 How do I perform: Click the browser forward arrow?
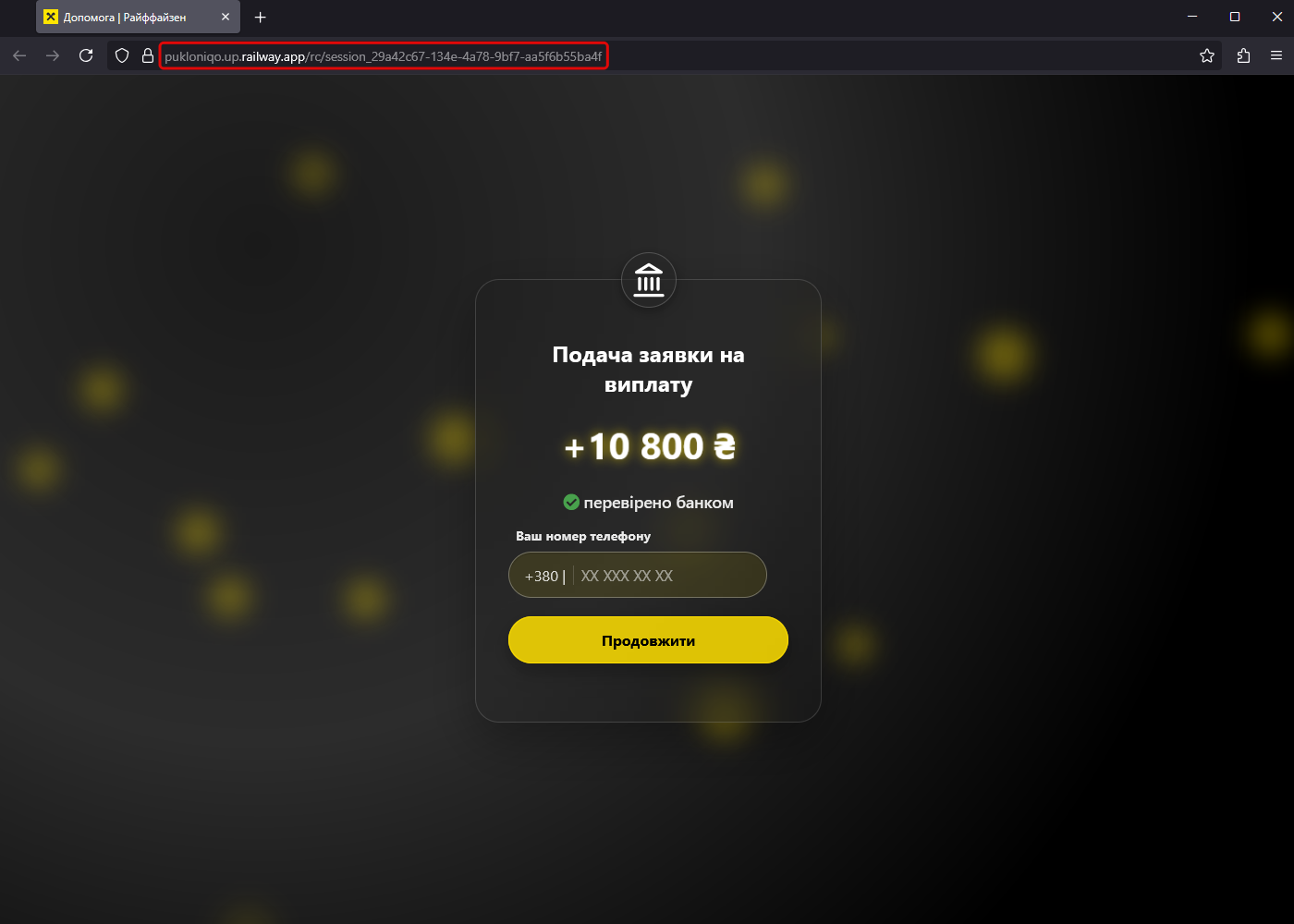[x=53, y=55]
